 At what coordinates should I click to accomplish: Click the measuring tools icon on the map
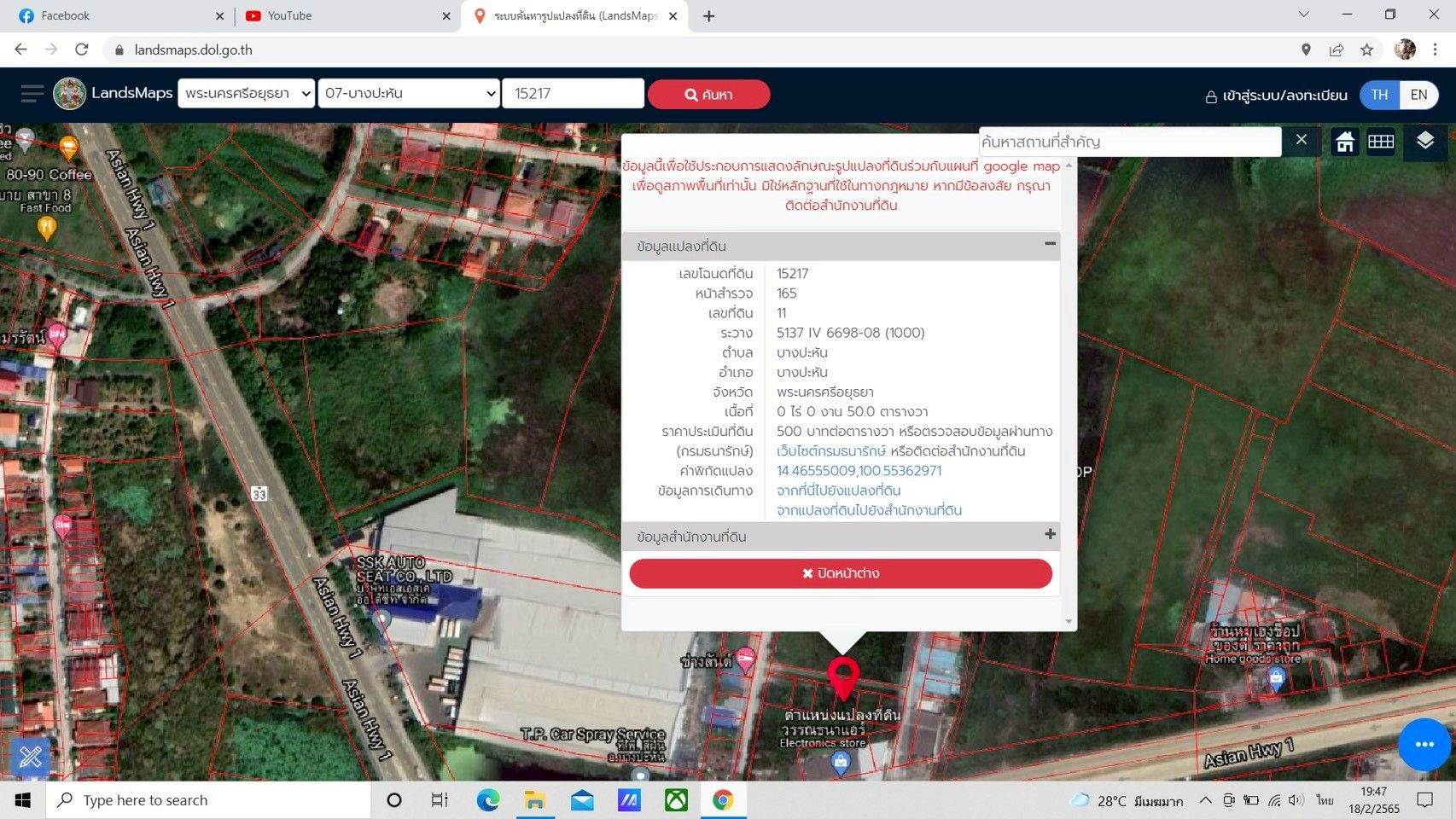(31, 757)
